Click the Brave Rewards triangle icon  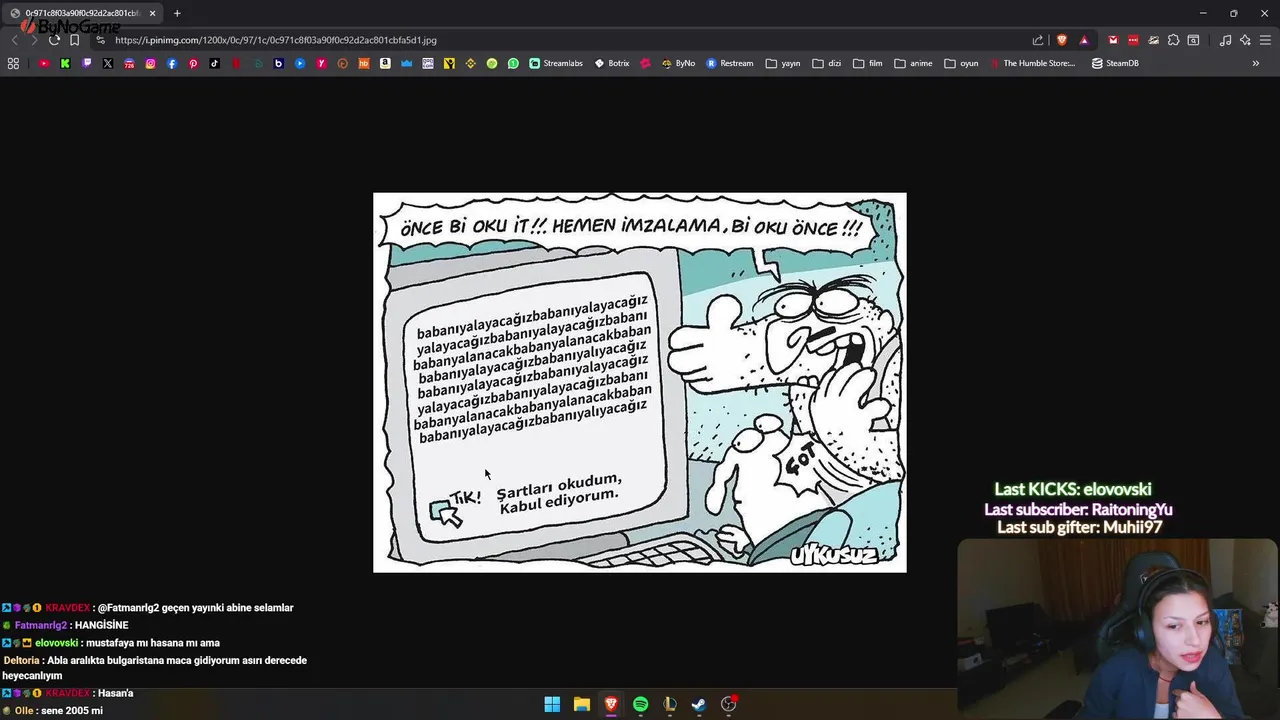[x=1084, y=40]
